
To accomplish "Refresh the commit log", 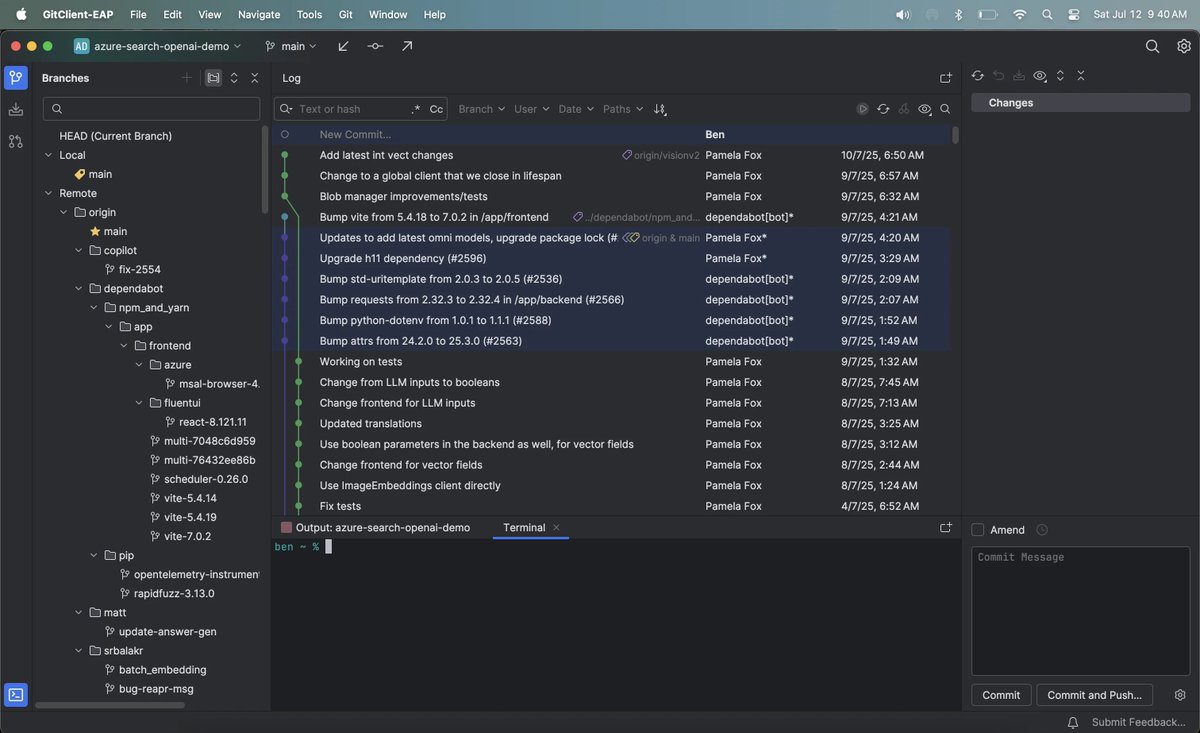I will coord(883,109).
